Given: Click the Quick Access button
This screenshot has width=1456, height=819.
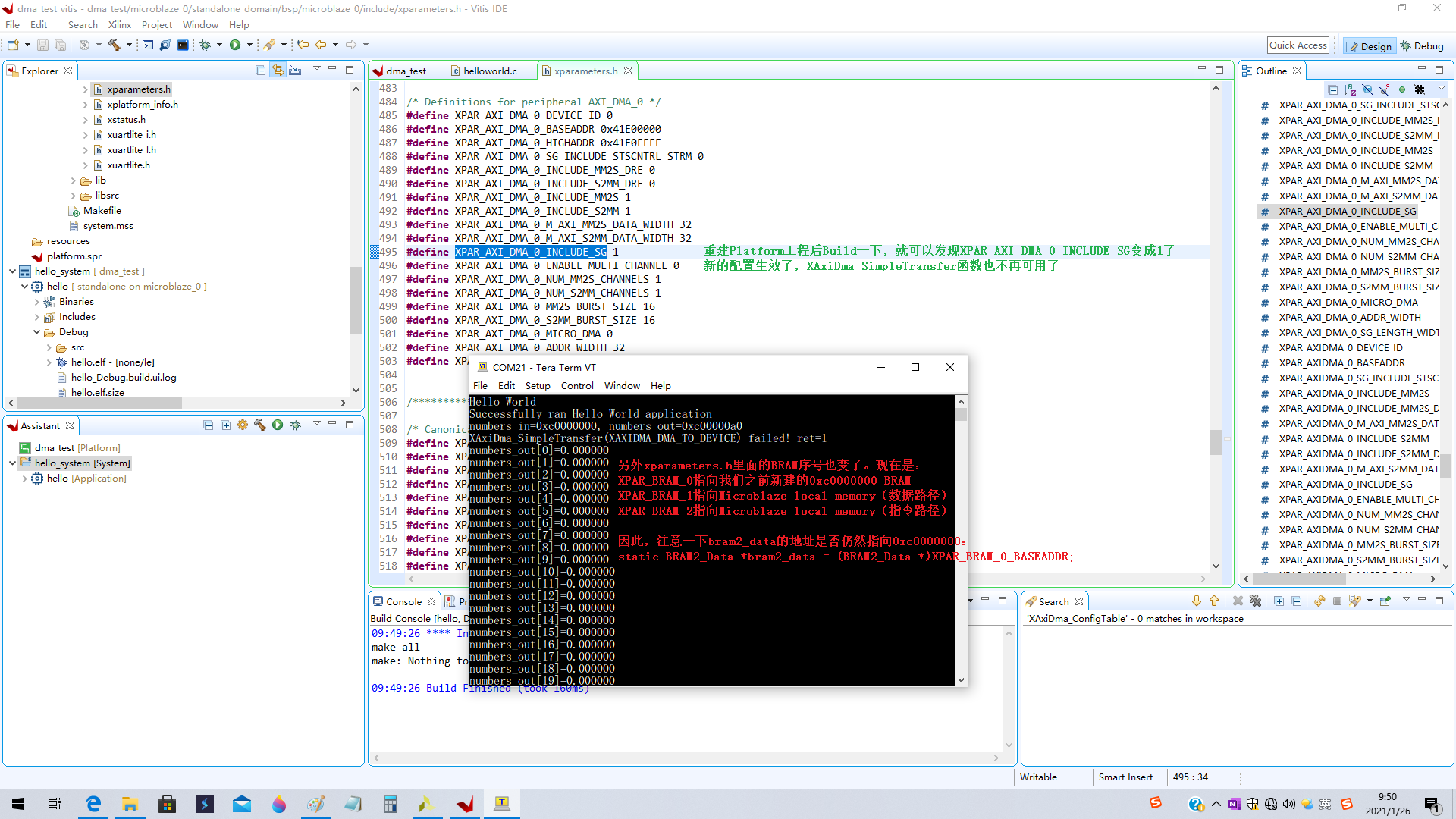Looking at the screenshot, I should (1298, 45).
